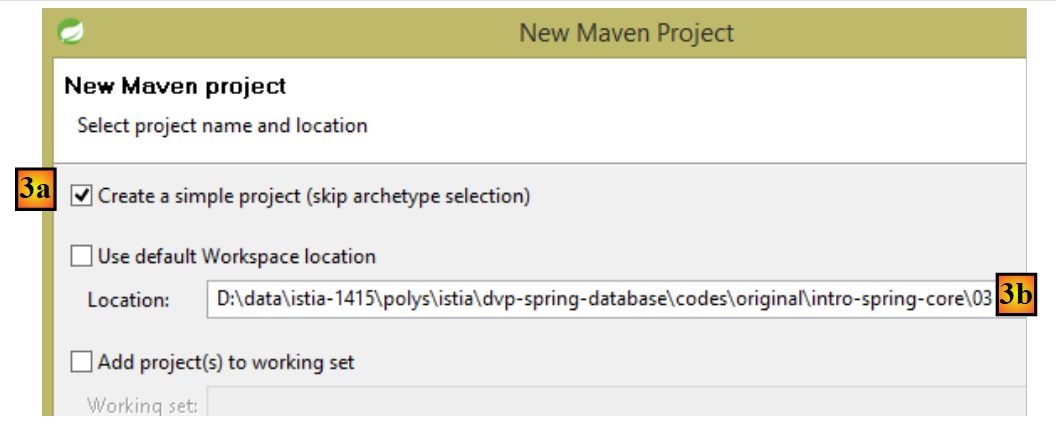Screen dimensions: 1056x432
Task: Click the Working set: label
Action: 142,406
